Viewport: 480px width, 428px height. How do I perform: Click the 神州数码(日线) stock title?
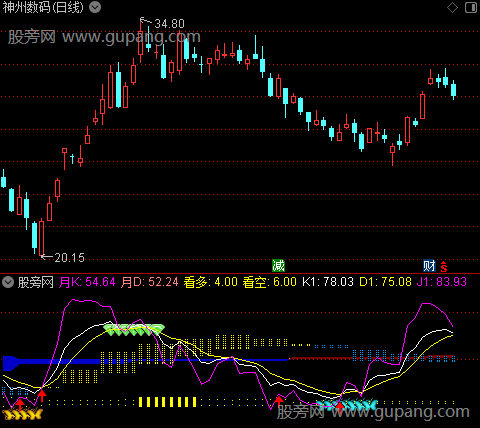pos(43,7)
